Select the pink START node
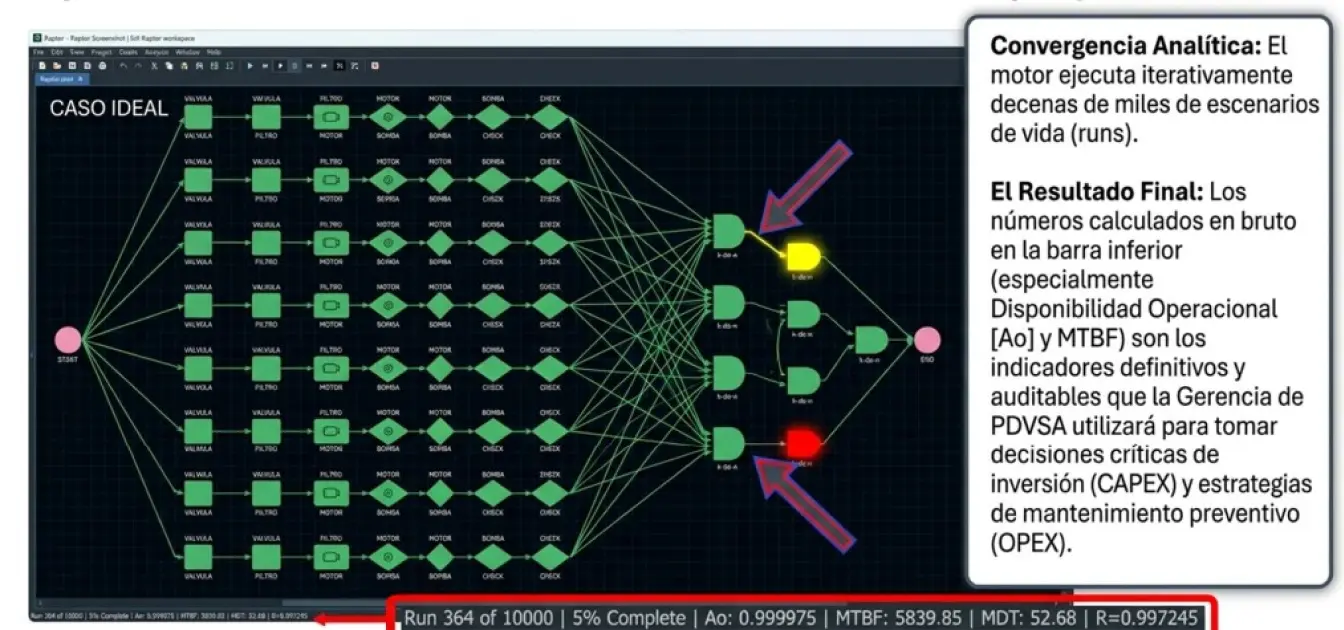 coord(67,340)
